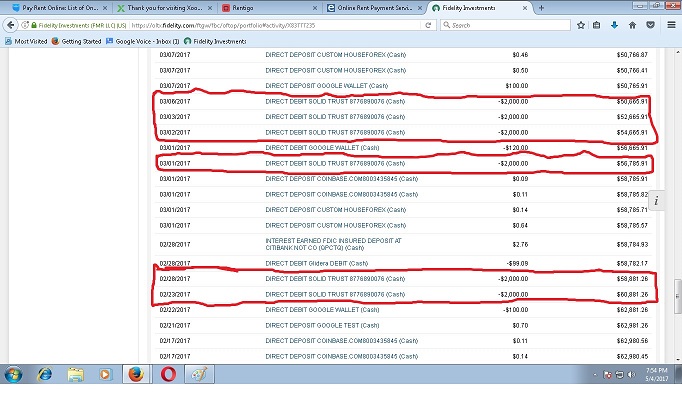Select the balance value $62,981.26
682x402 pixels.
coord(632,325)
